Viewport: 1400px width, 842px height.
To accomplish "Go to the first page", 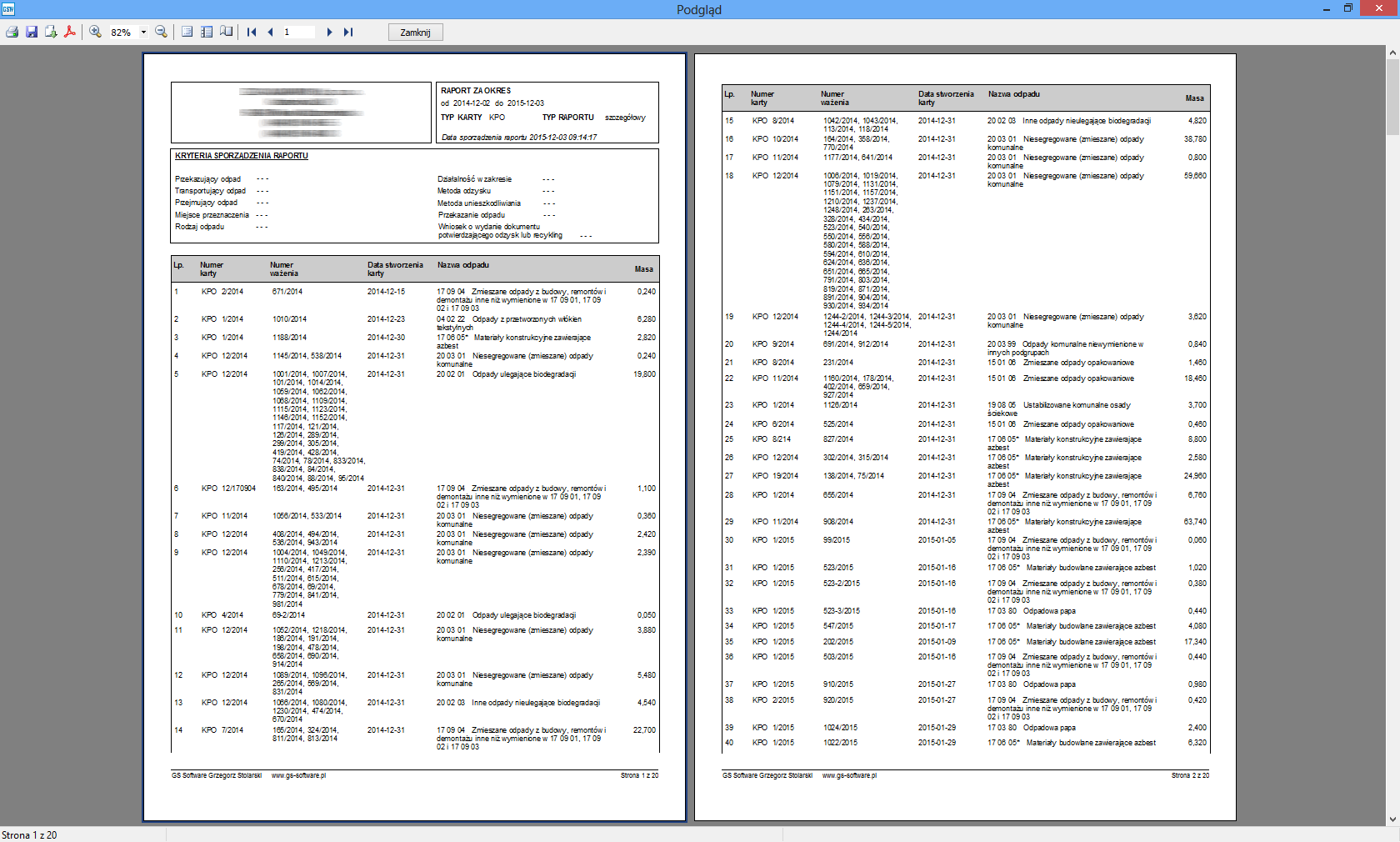I will pos(252,32).
